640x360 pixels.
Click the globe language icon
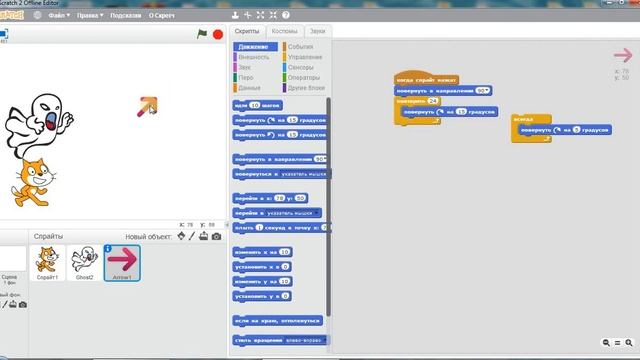pos(37,15)
